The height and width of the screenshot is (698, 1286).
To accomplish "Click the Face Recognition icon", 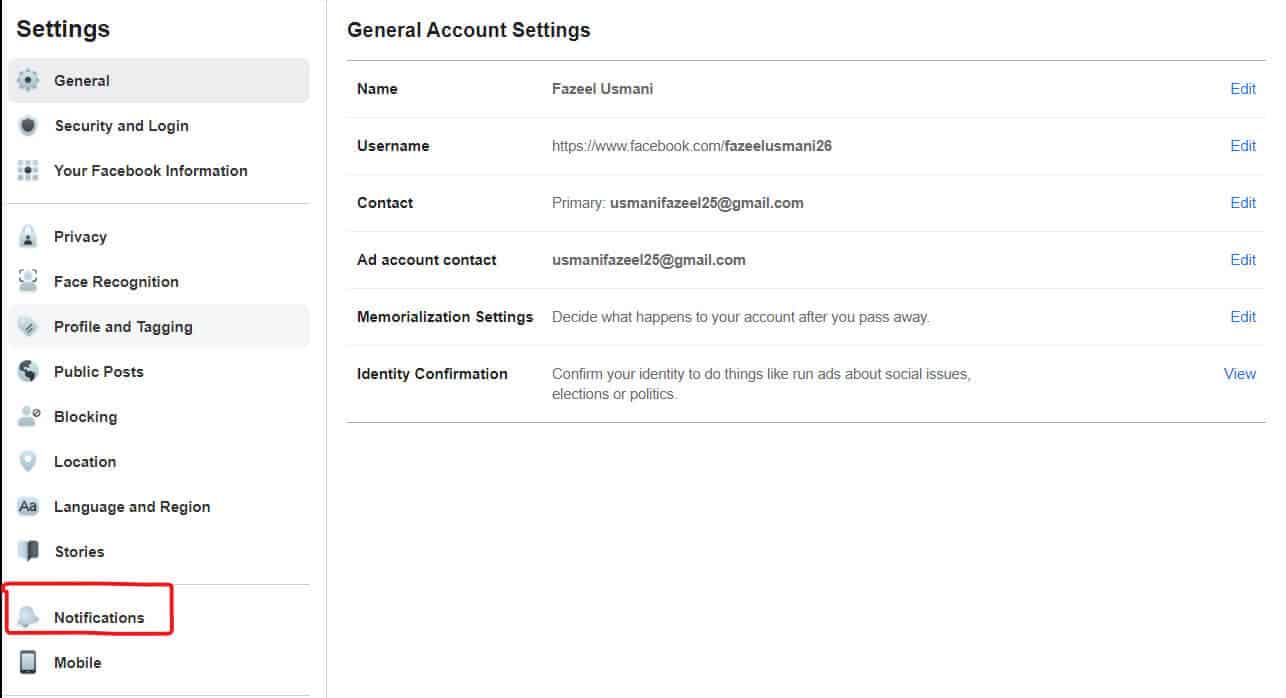I will click(x=27, y=281).
